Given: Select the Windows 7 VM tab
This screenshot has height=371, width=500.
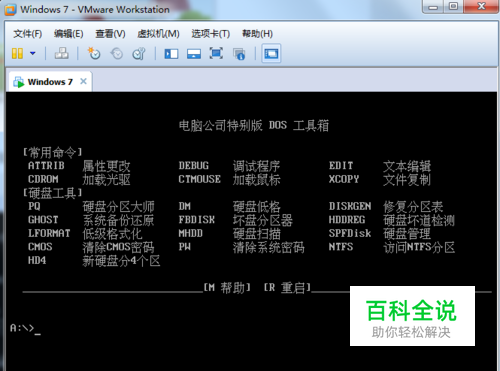Looking at the screenshot, I should click(x=50, y=82).
